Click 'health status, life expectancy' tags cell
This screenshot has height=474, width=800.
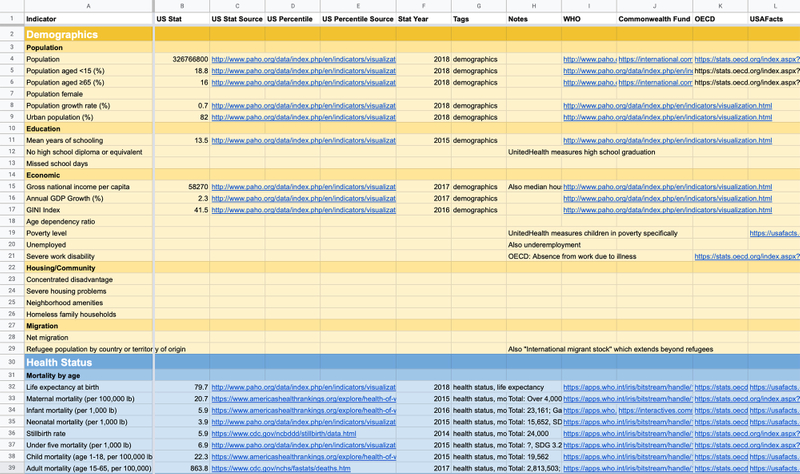coord(498,387)
